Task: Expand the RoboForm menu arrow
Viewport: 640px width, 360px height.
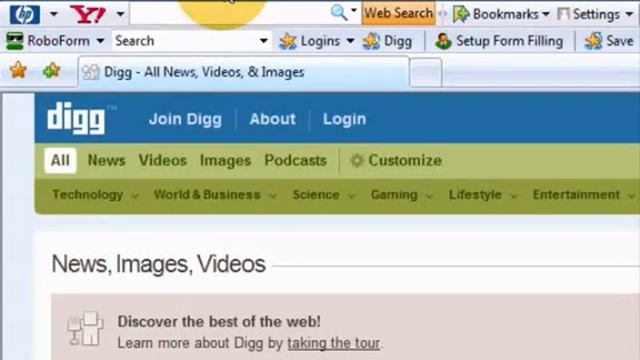Action: (100, 41)
